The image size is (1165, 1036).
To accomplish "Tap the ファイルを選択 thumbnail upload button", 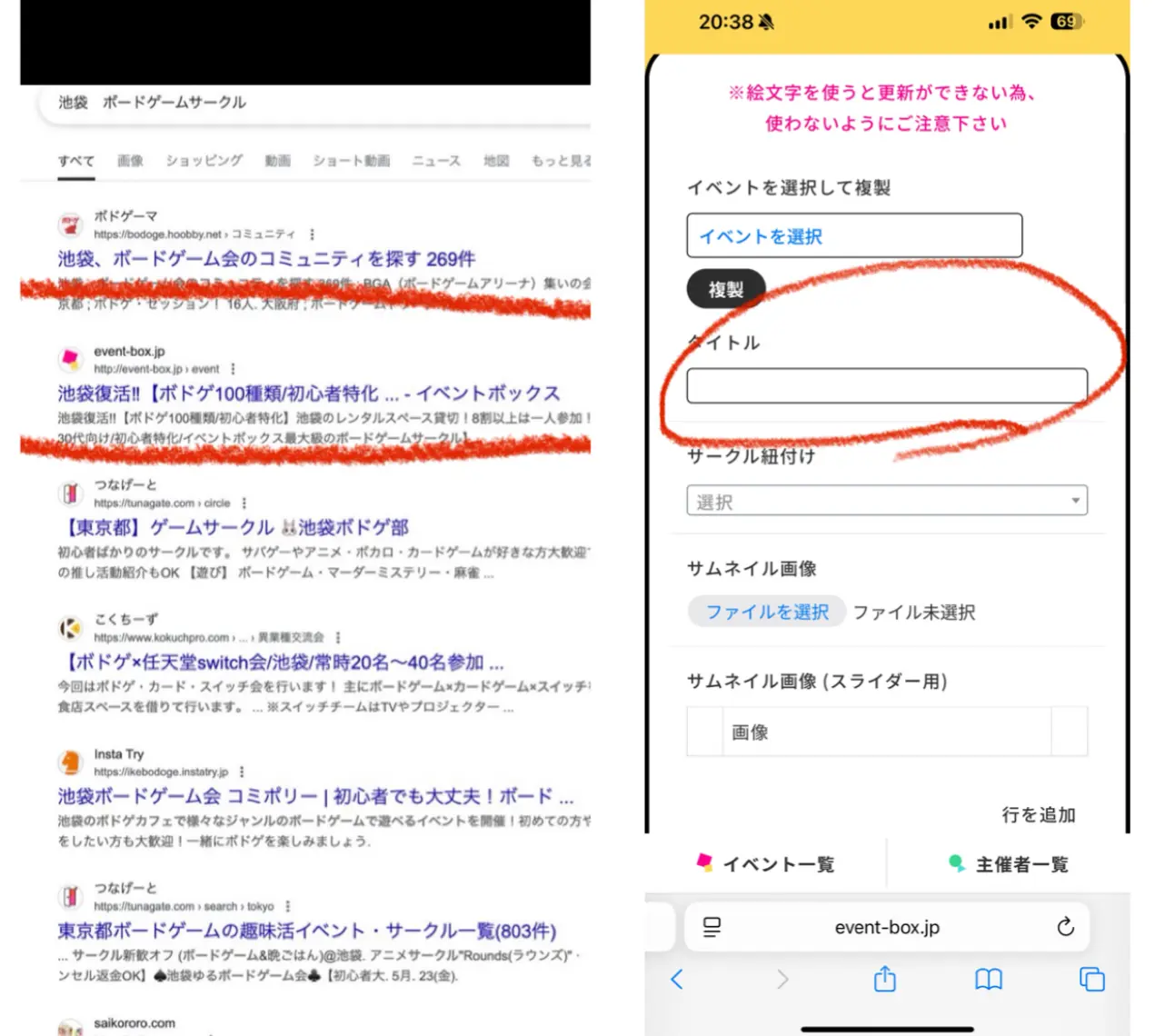I will [x=766, y=611].
